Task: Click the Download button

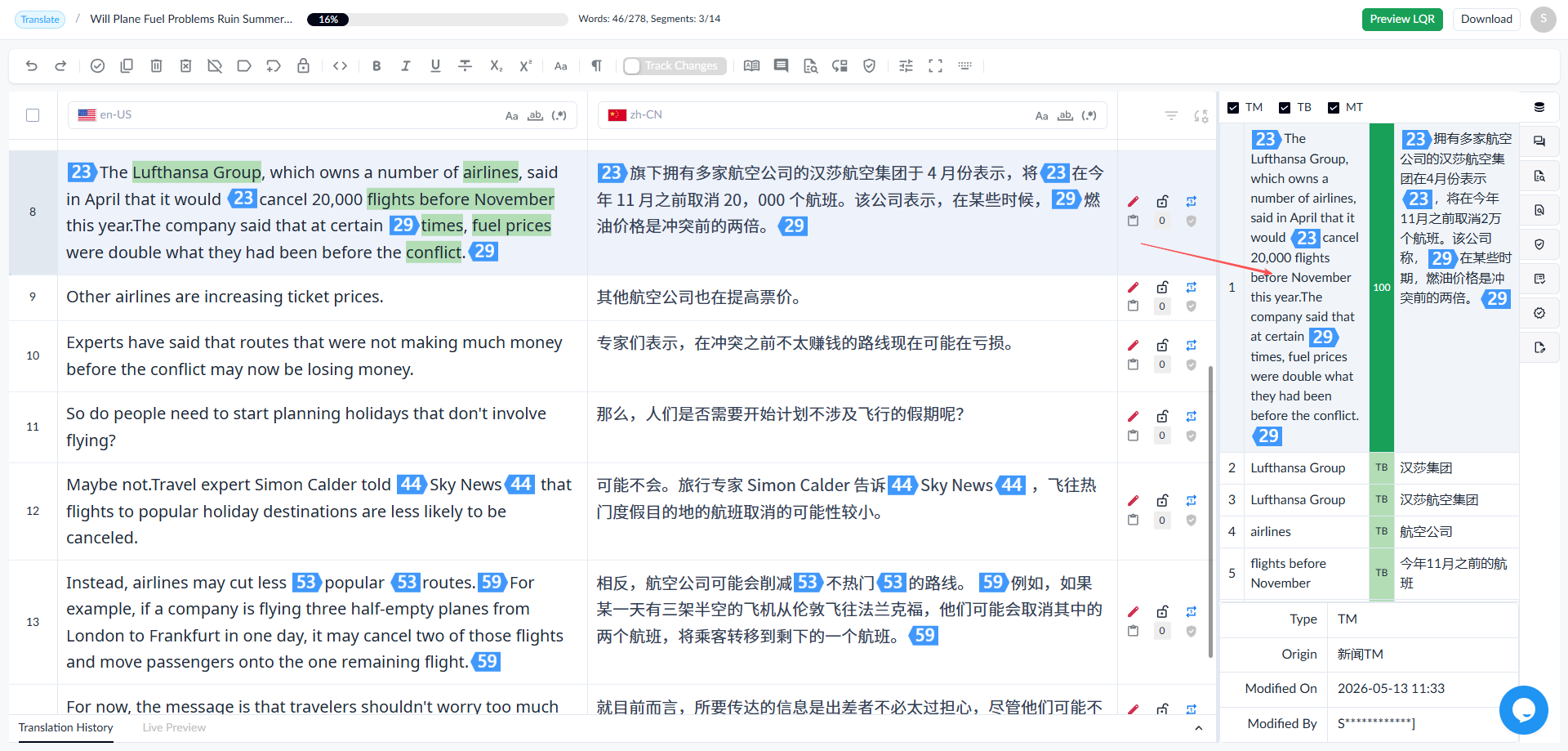Action: coord(1486,20)
